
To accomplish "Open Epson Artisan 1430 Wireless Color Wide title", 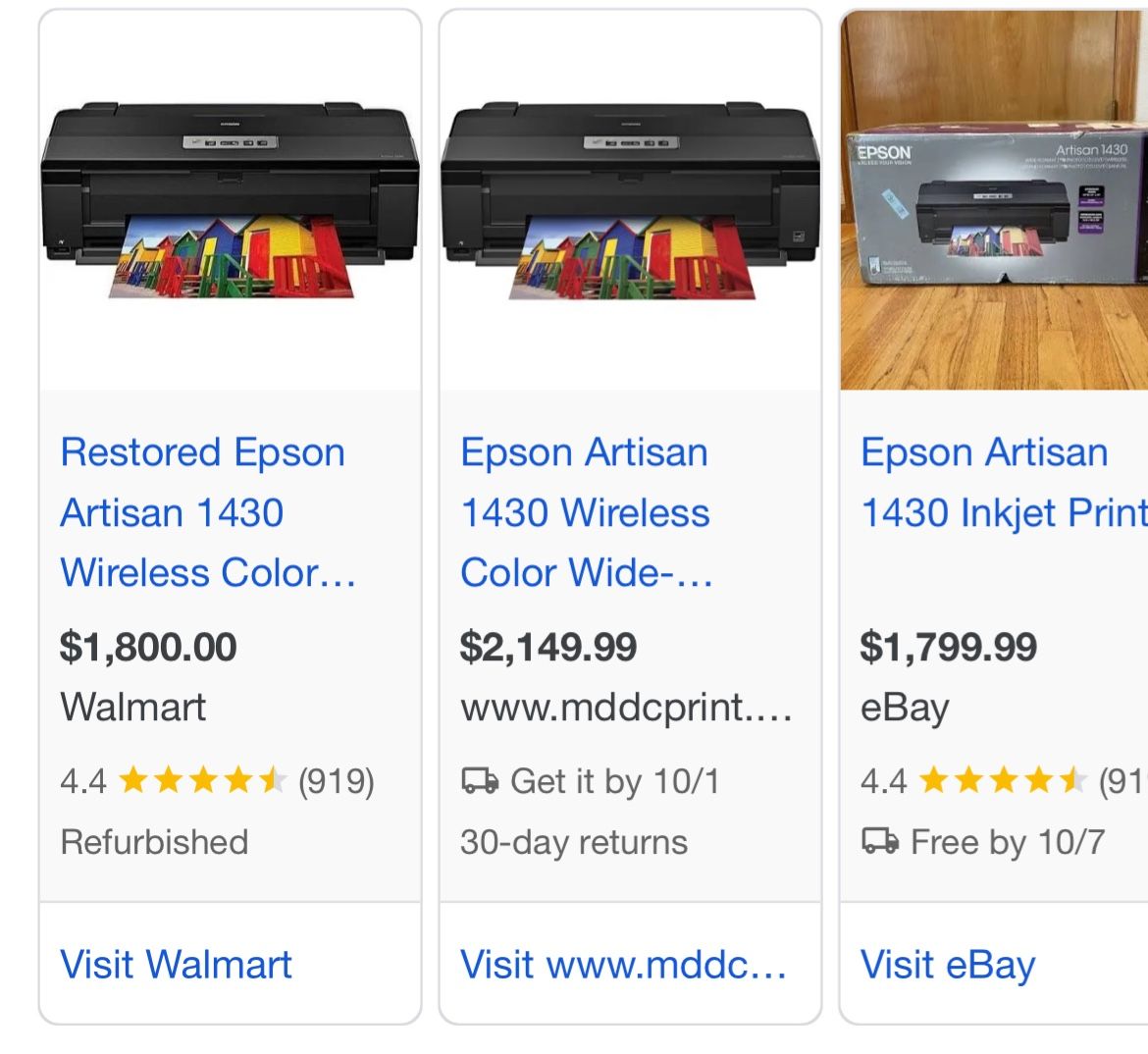I will (x=586, y=512).
